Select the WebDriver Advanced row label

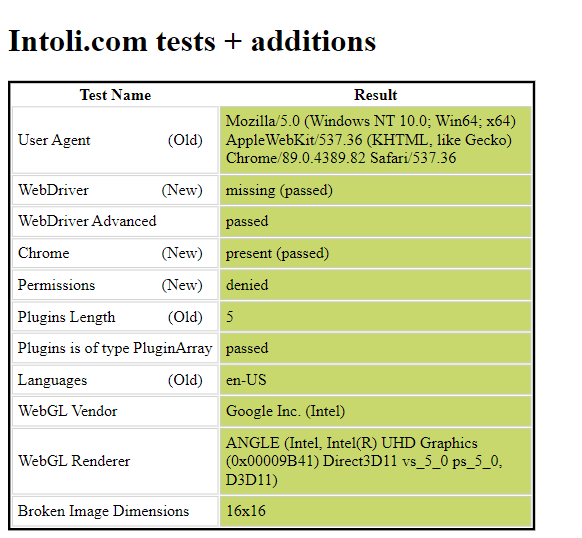click(115, 221)
